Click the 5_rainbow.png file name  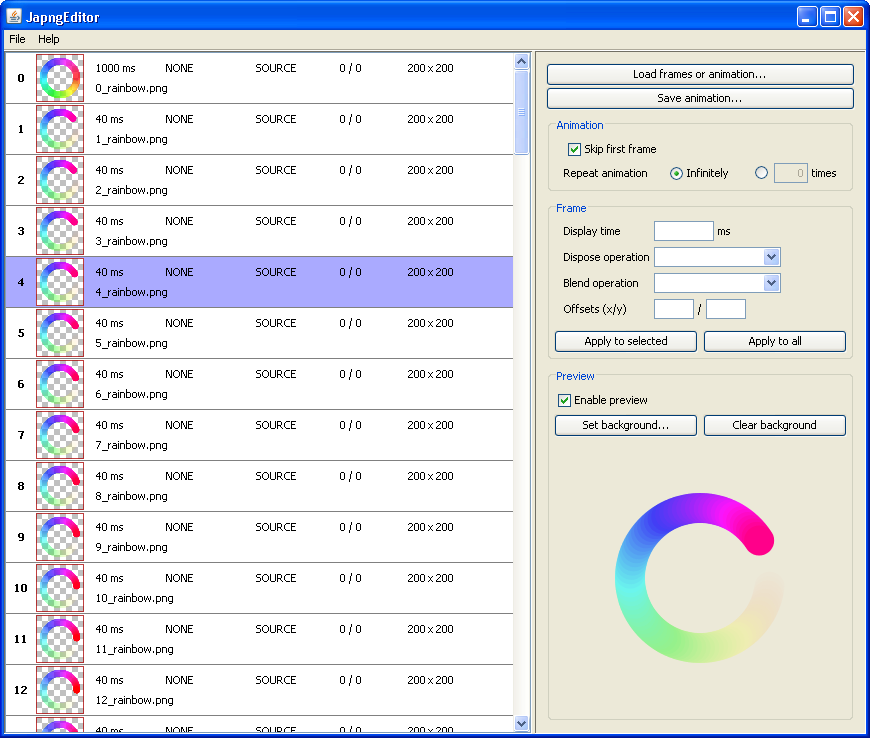point(131,343)
